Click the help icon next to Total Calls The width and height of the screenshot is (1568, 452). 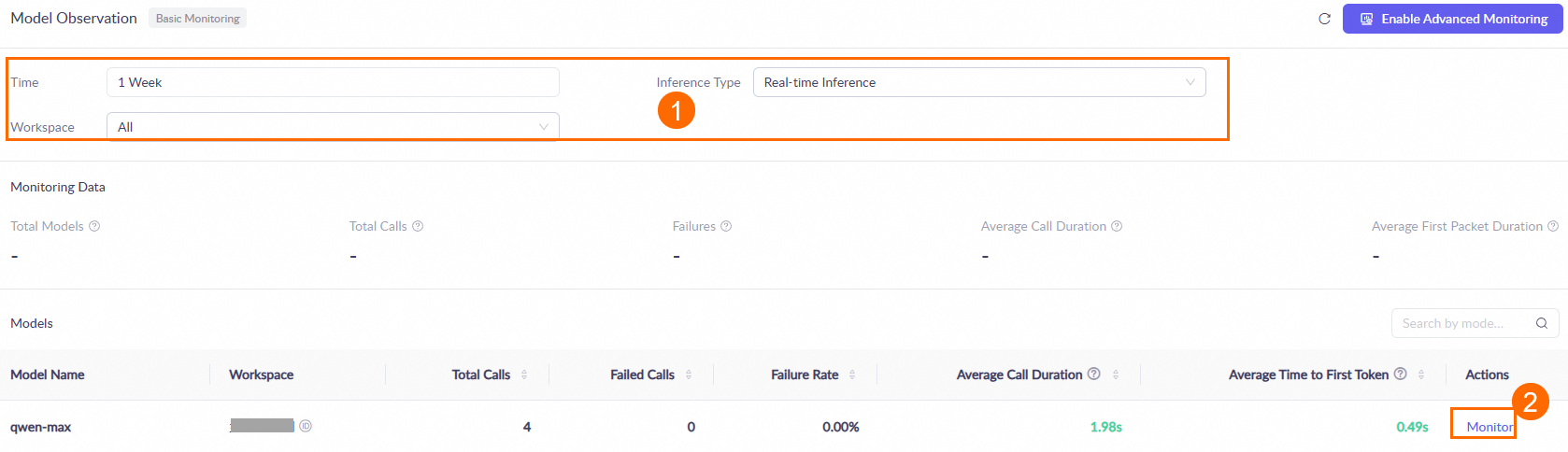(x=418, y=226)
